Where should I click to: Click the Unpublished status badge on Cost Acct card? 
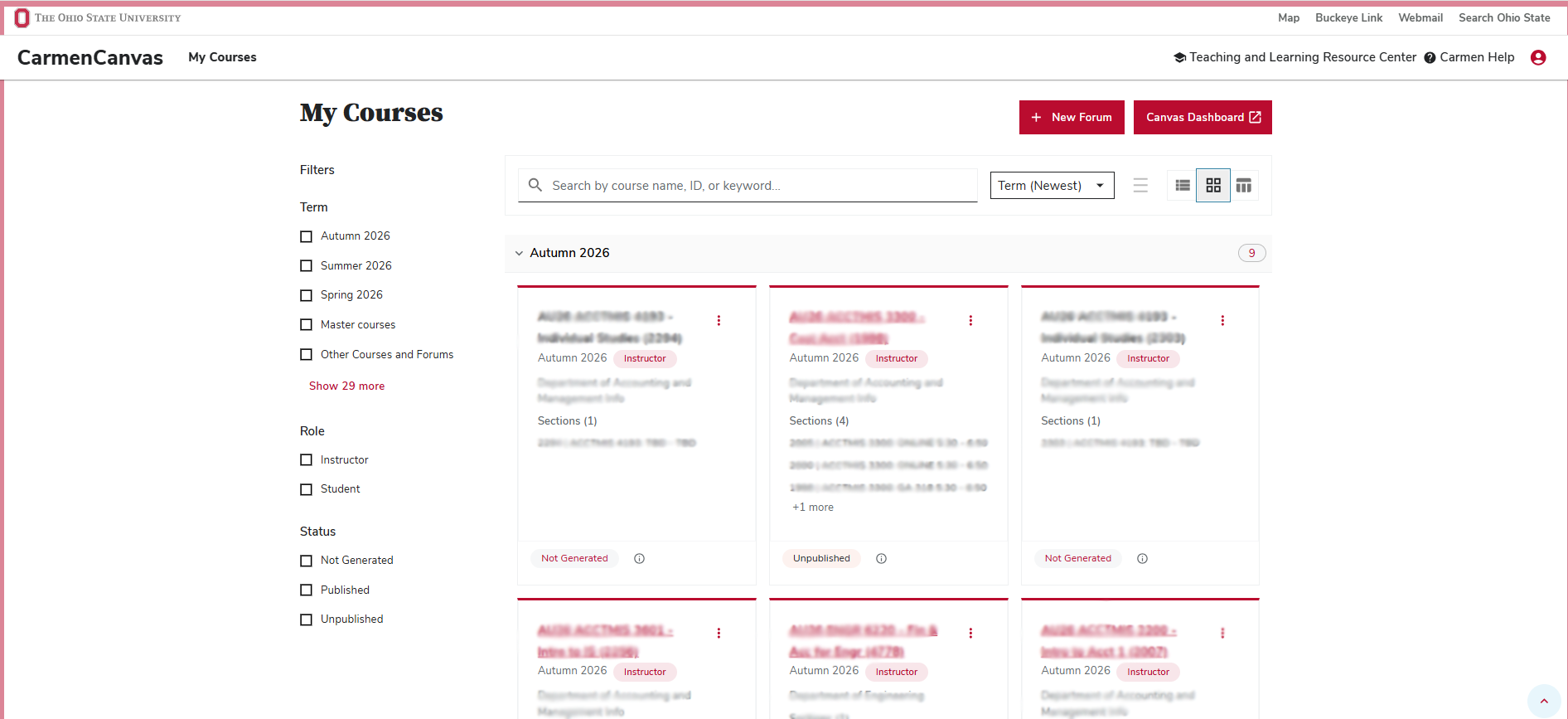(x=821, y=558)
